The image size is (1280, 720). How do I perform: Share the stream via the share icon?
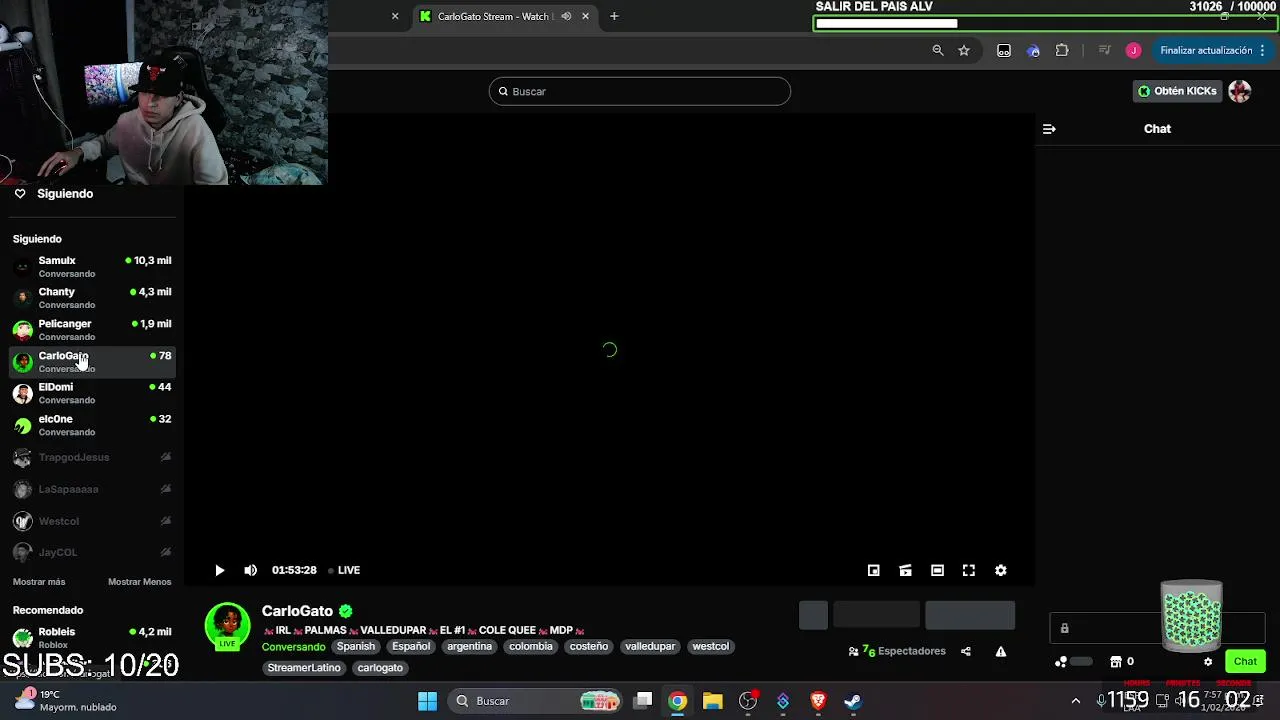[966, 651]
